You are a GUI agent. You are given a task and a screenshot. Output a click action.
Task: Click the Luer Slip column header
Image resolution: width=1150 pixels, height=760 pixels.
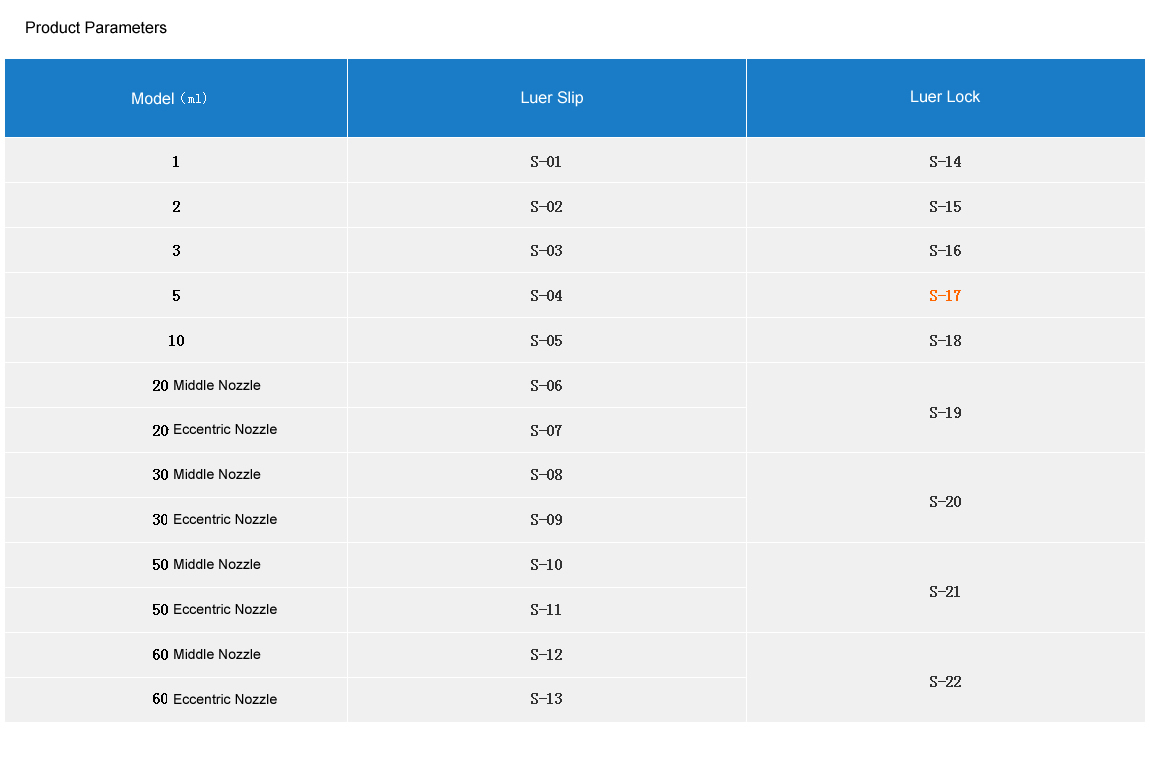[551, 98]
